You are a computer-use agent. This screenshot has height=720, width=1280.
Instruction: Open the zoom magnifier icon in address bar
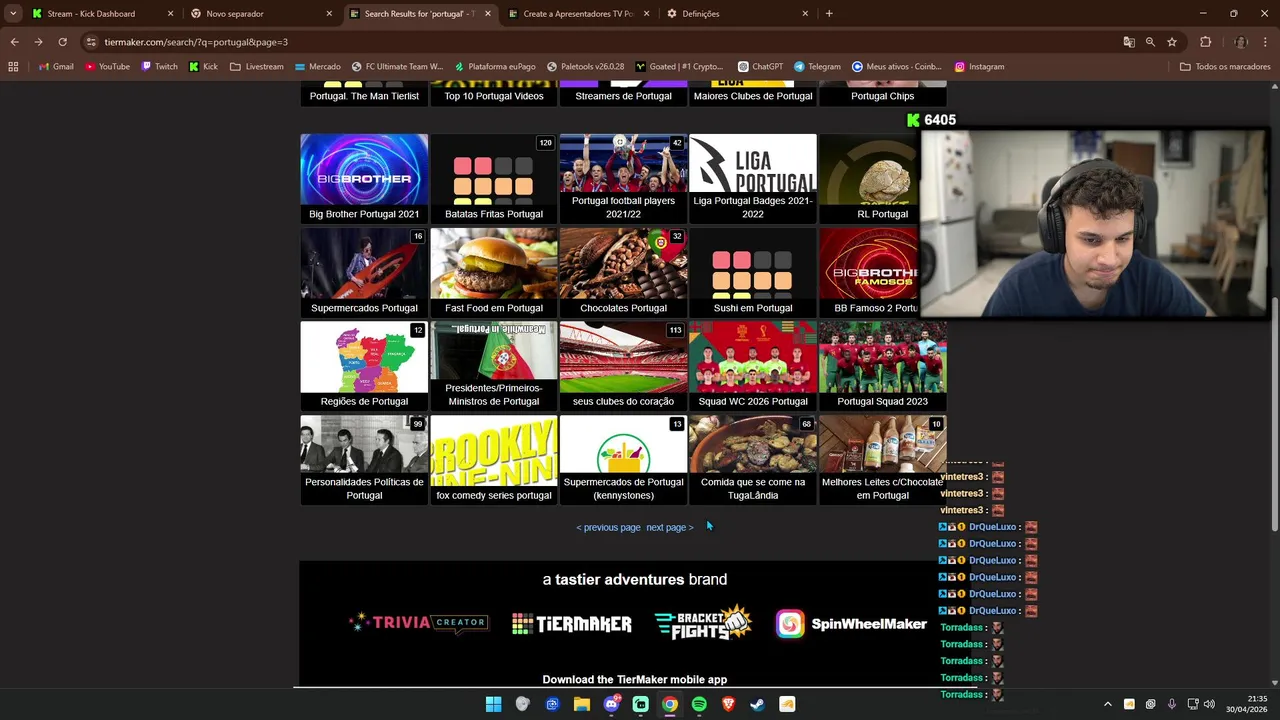coord(1150,42)
